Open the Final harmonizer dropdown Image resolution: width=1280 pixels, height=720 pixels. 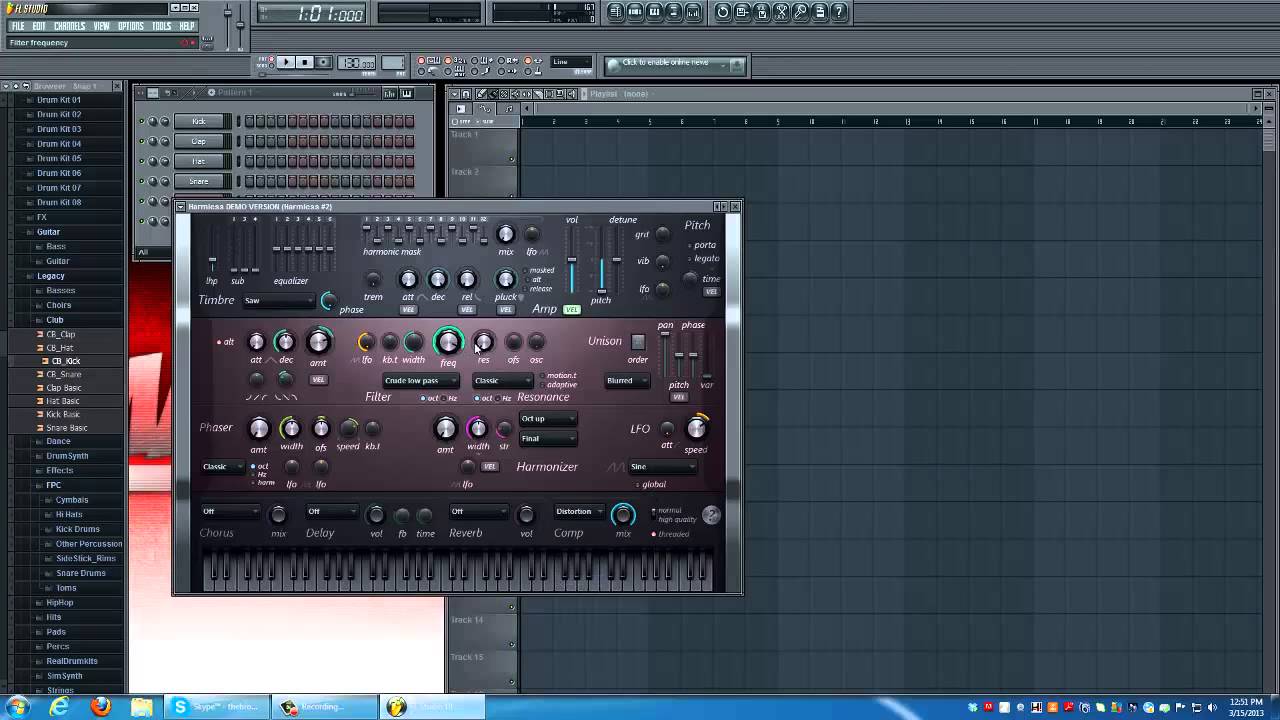(548, 439)
